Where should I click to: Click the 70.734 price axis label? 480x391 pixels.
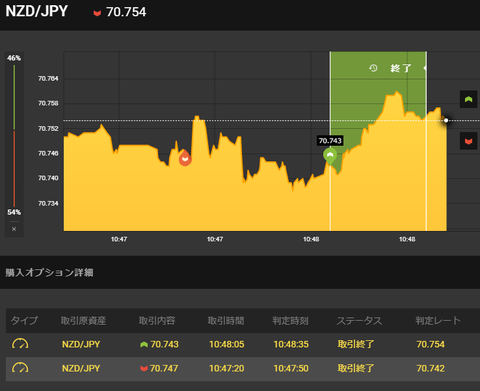(48, 203)
